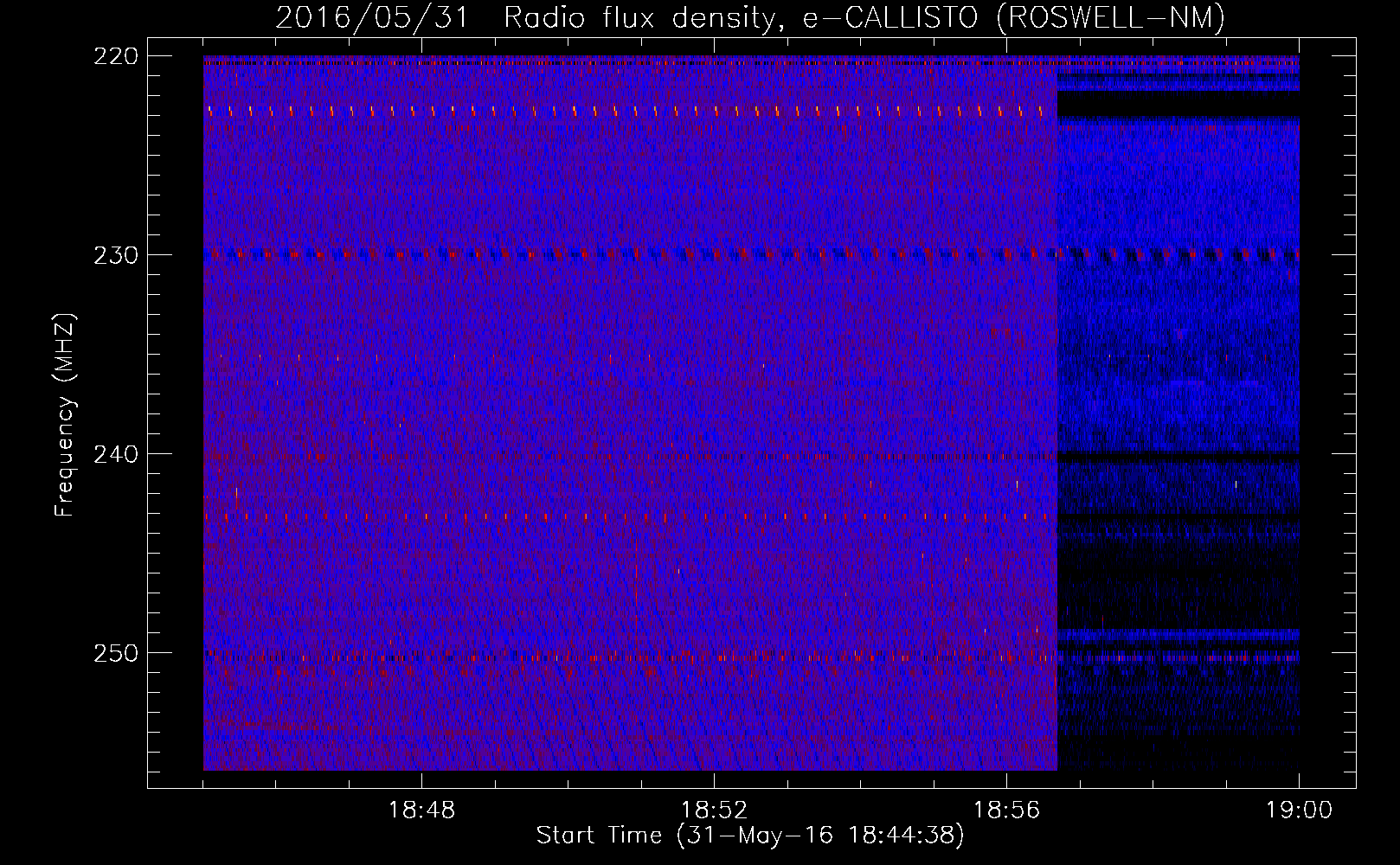
Task: Click the plot title 'Radio flux density, e-CALLISTO (ROSWELL-NM)'
Action: pos(864,17)
